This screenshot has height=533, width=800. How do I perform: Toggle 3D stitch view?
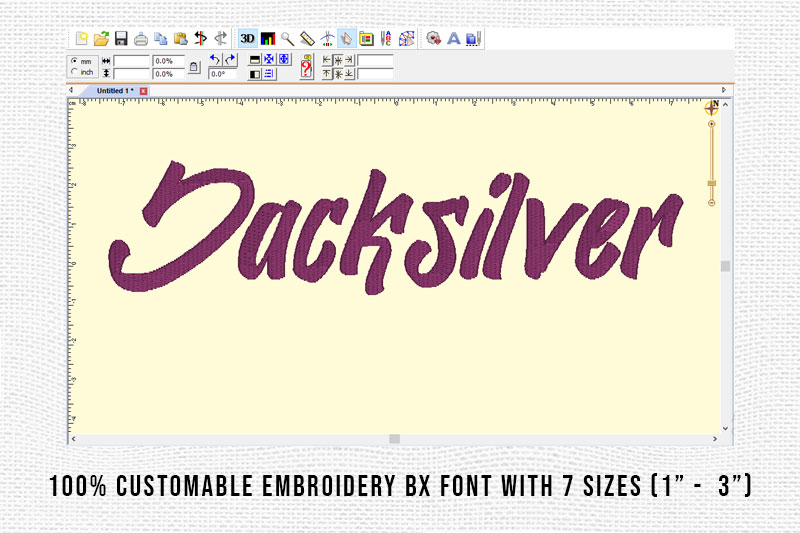247,39
